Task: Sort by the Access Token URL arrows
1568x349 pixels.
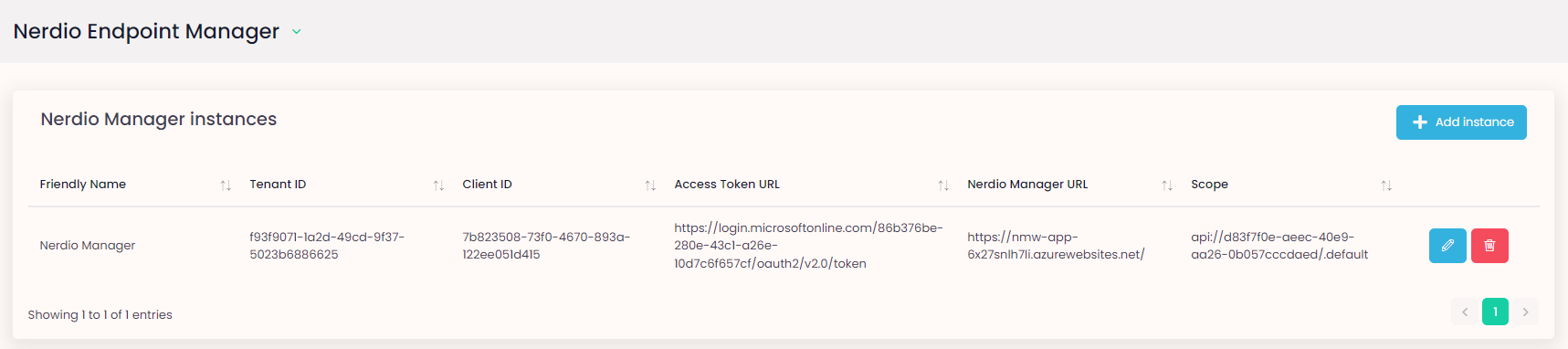Action: coord(943,185)
